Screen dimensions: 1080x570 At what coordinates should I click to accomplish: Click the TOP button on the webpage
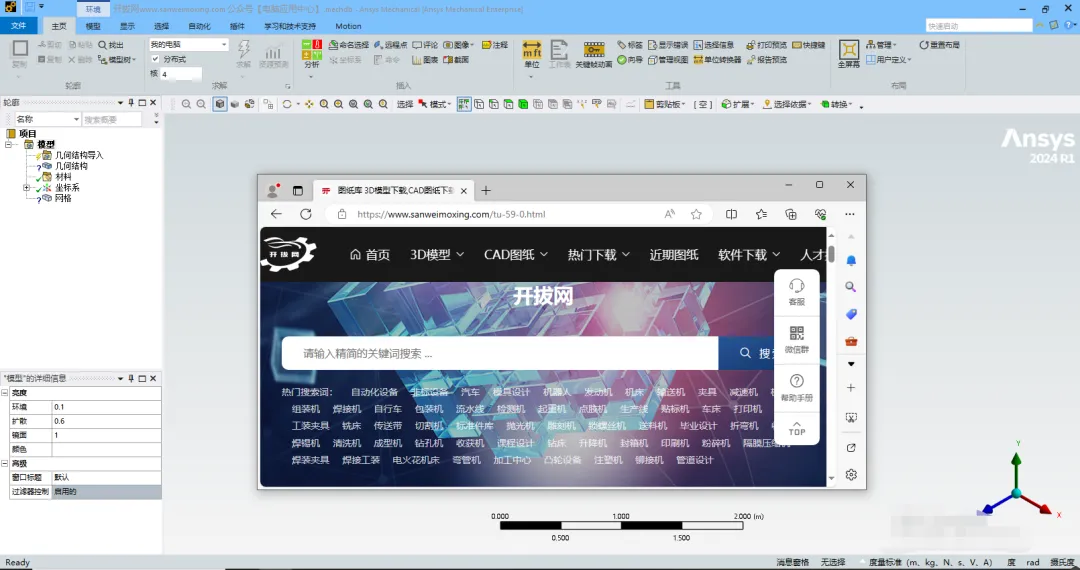point(797,429)
